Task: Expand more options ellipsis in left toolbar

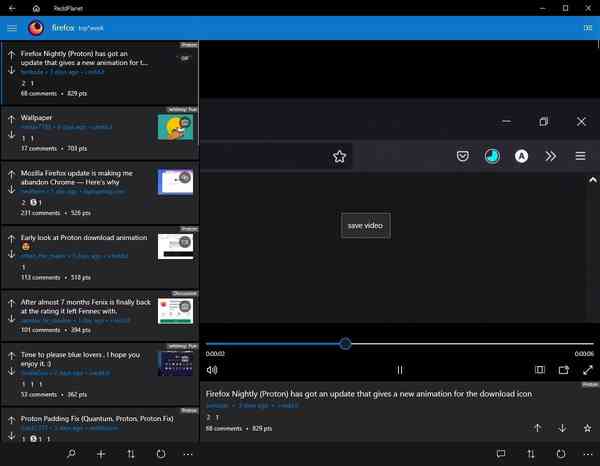Action: click(x=188, y=454)
